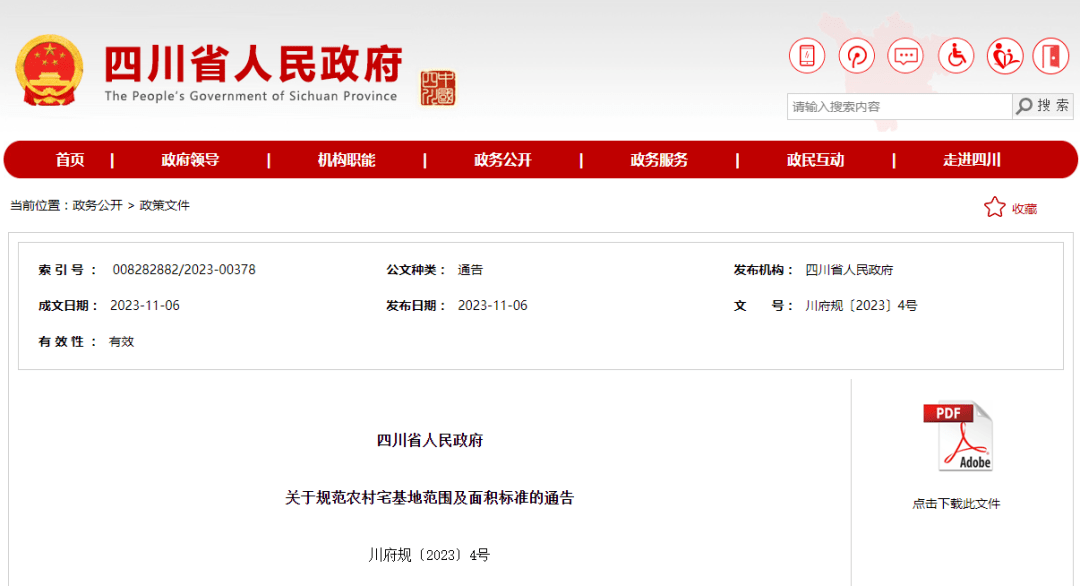1080x586 pixels.
Task: Click the red seal stamp logo
Action: click(x=438, y=88)
